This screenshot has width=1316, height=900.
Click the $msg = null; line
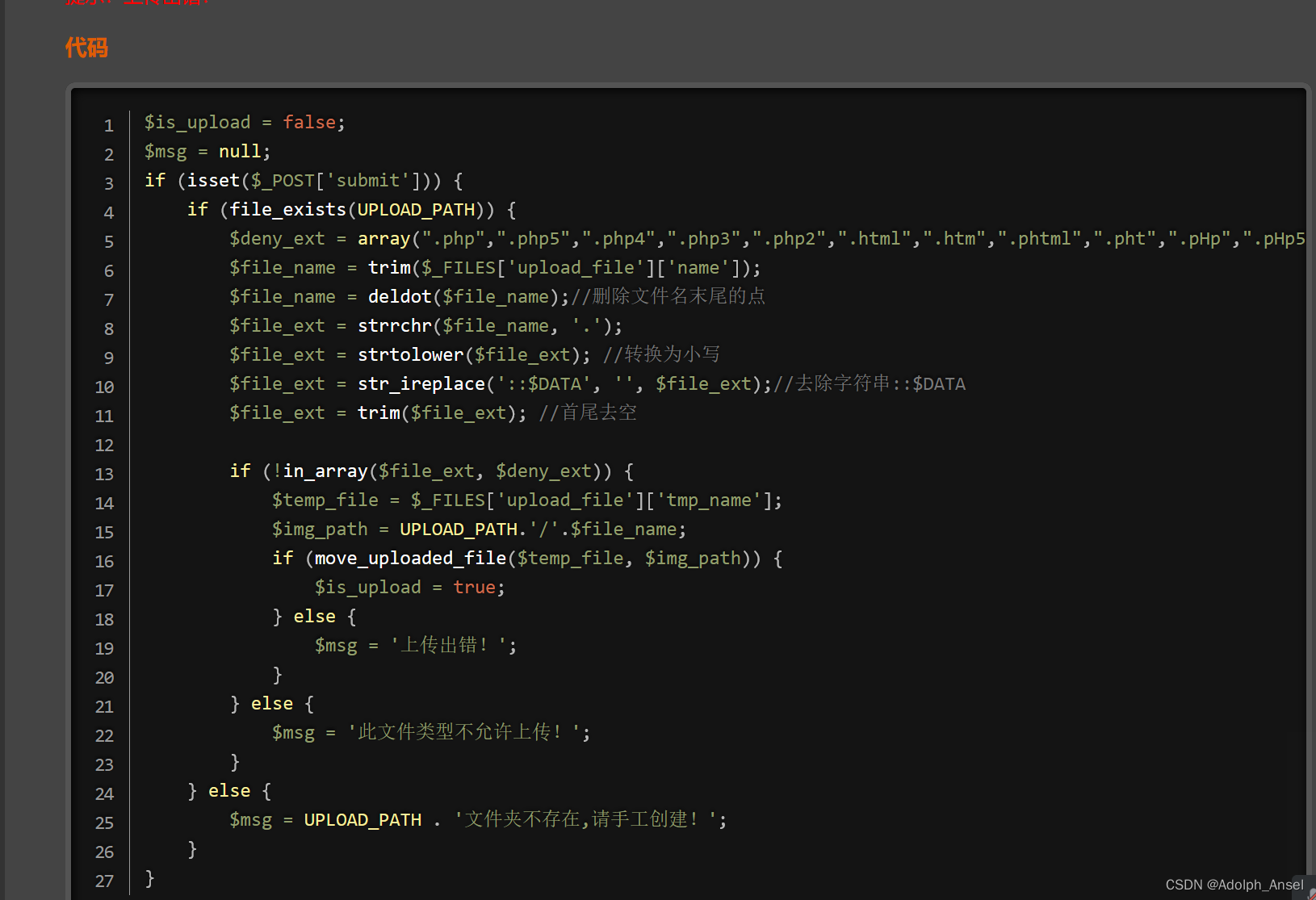point(207,151)
